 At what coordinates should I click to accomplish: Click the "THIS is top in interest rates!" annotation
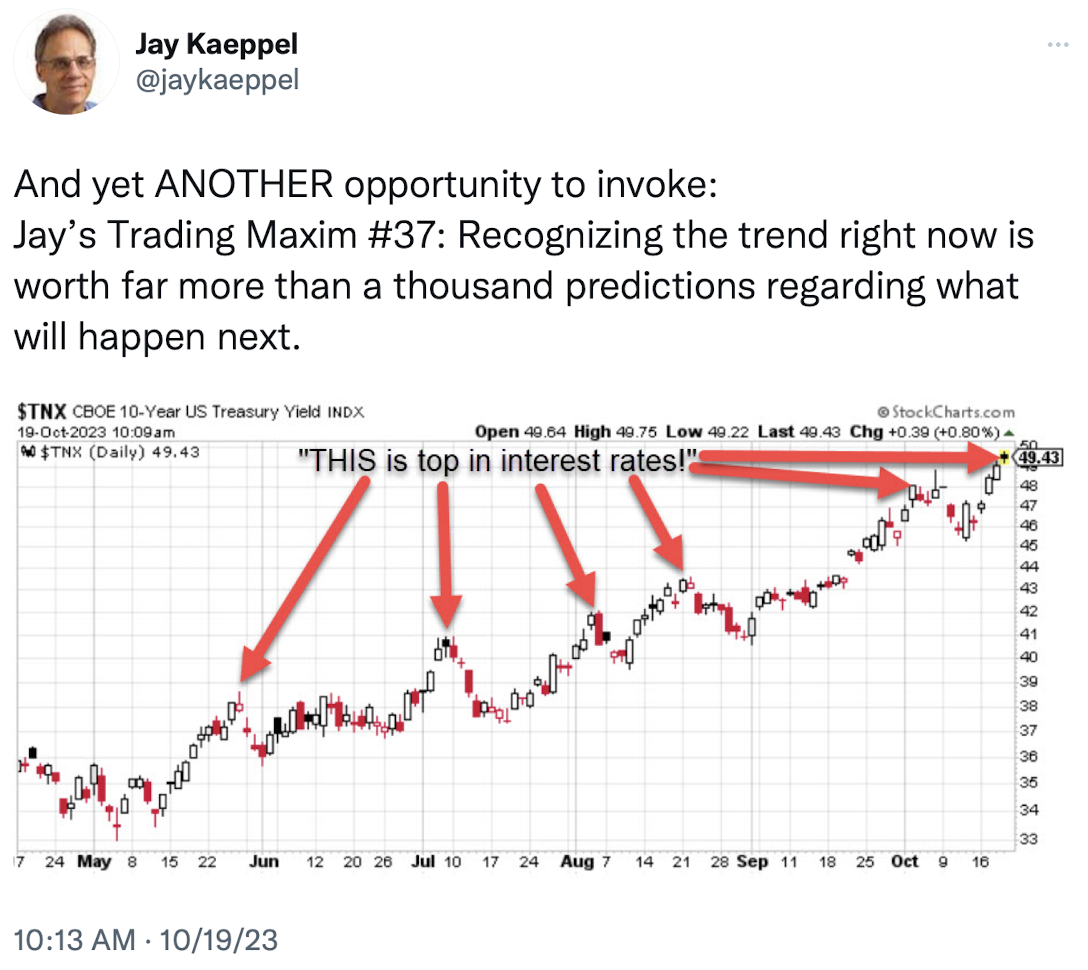click(x=497, y=461)
